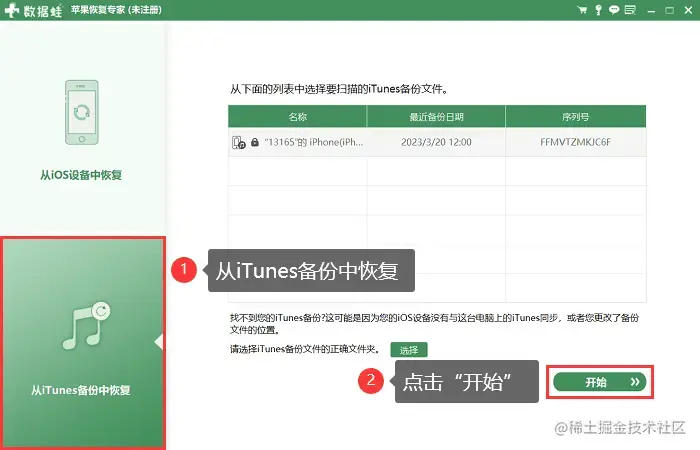
Task: Sort by the 序列号 column header
Action: [575, 117]
